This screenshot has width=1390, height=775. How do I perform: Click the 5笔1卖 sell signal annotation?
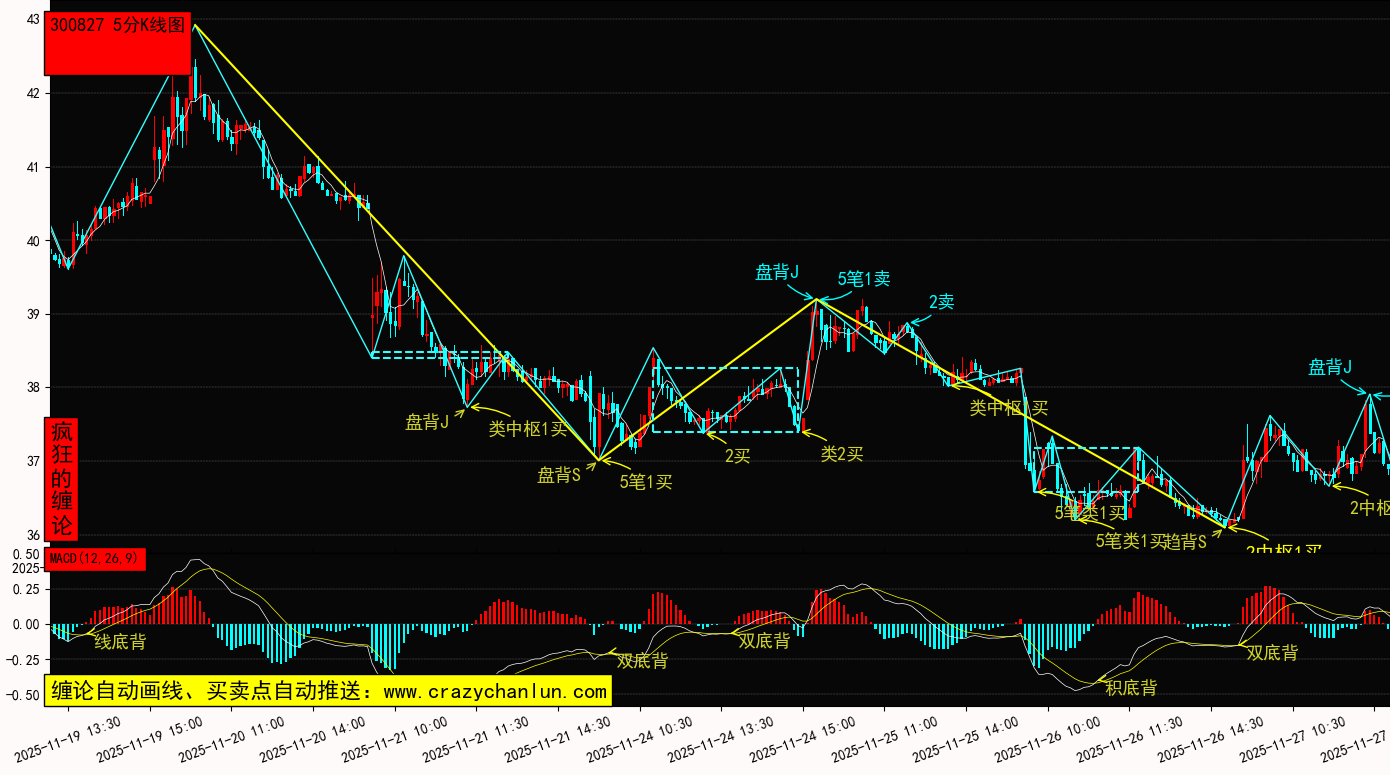pyautogui.click(x=864, y=279)
